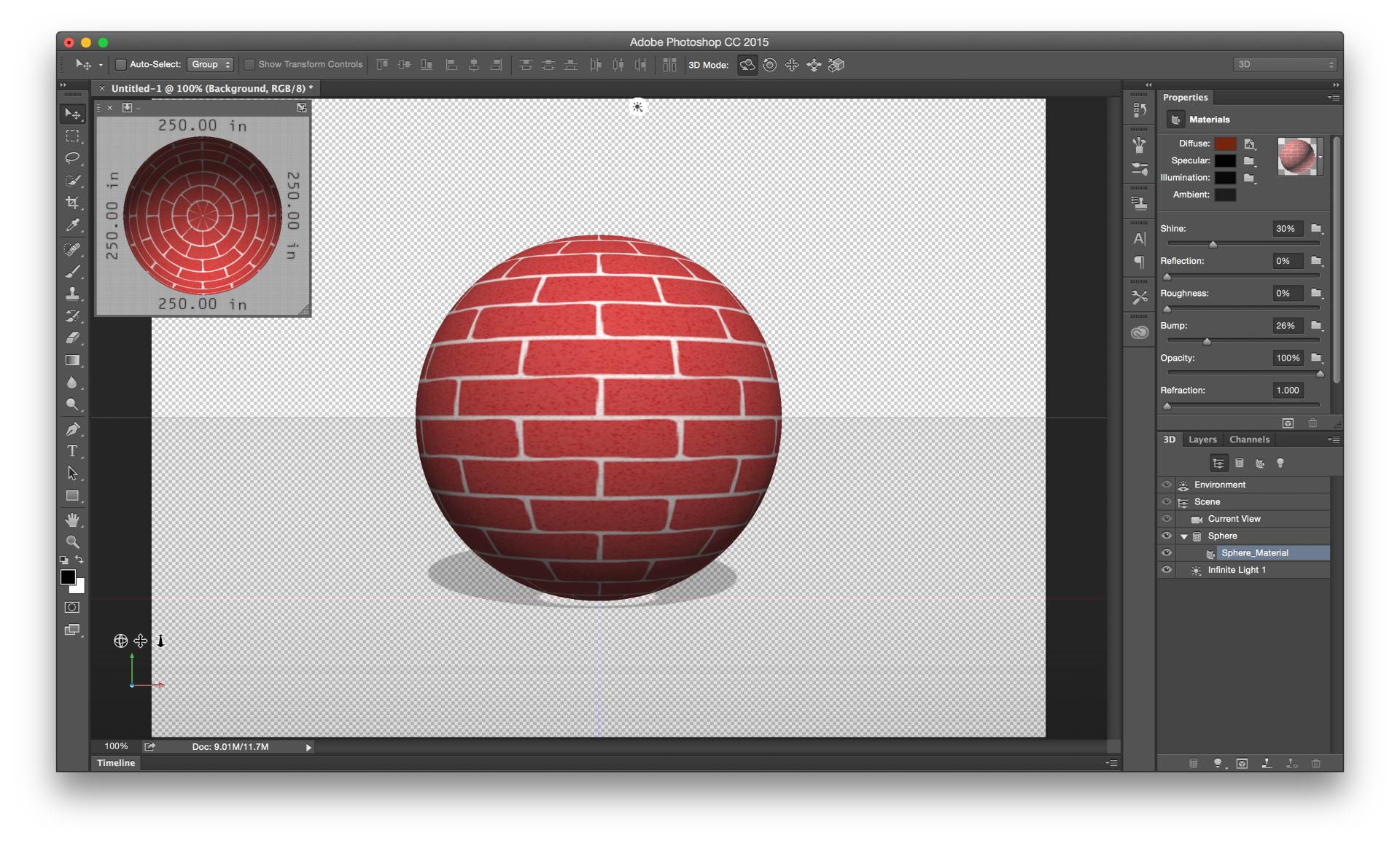The image size is (1400, 849).
Task: Select the Clone Stamp tool
Action: 73,294
